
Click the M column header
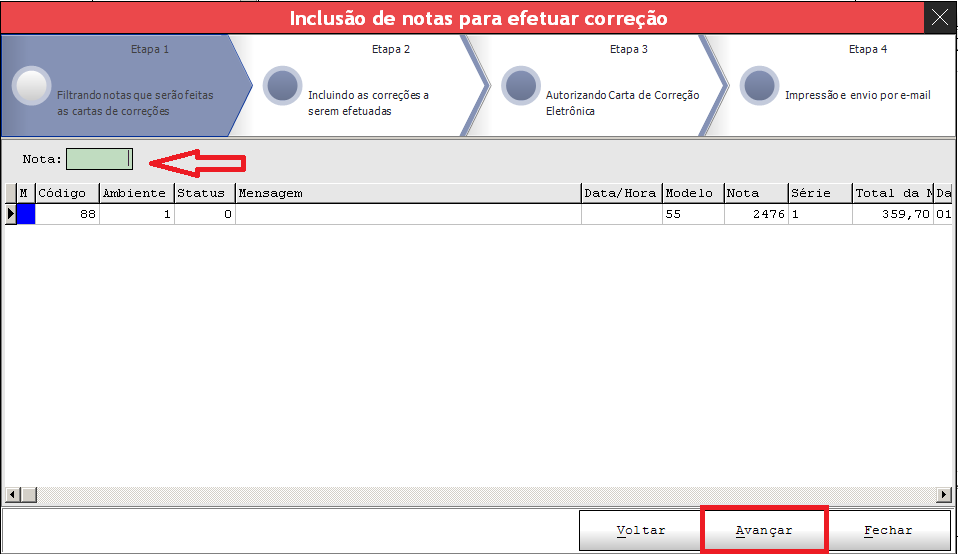(x=26, y=193)
